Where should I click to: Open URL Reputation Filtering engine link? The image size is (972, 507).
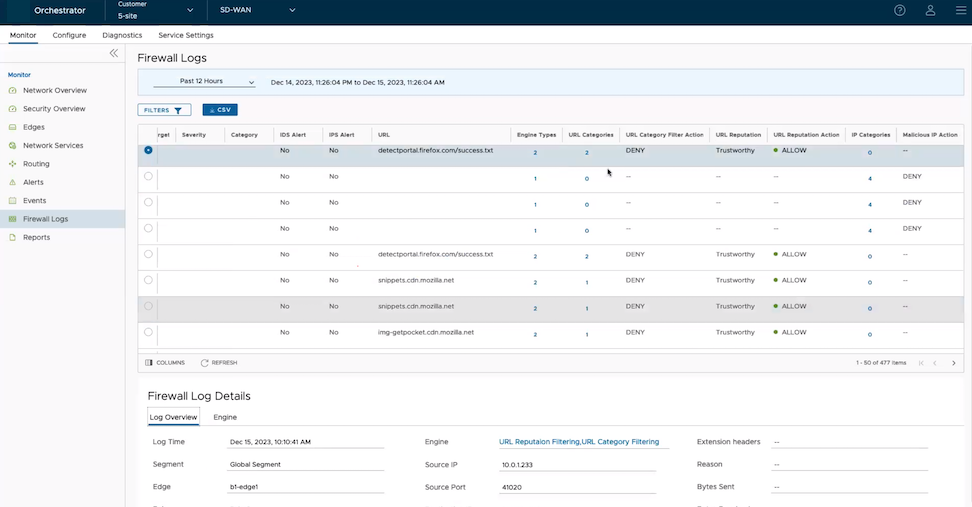[538, 442]
